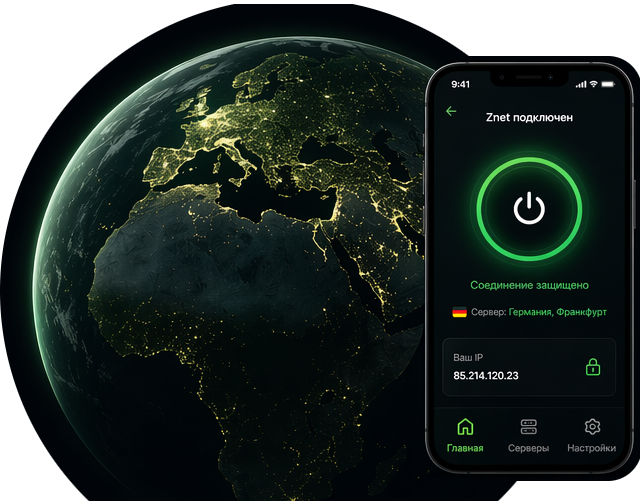Toggle the VPN power button off
640x502 pixels.
pyautogui.click(x=529, y=208)
